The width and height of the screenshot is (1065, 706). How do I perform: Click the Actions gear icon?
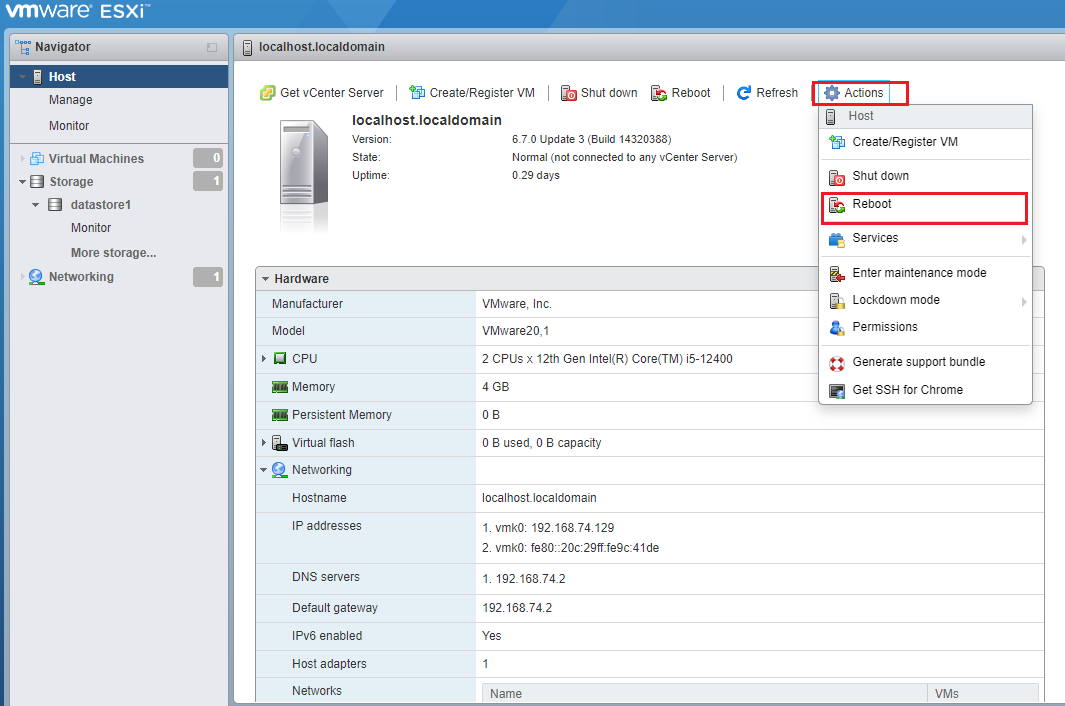[x=832, y=93]
